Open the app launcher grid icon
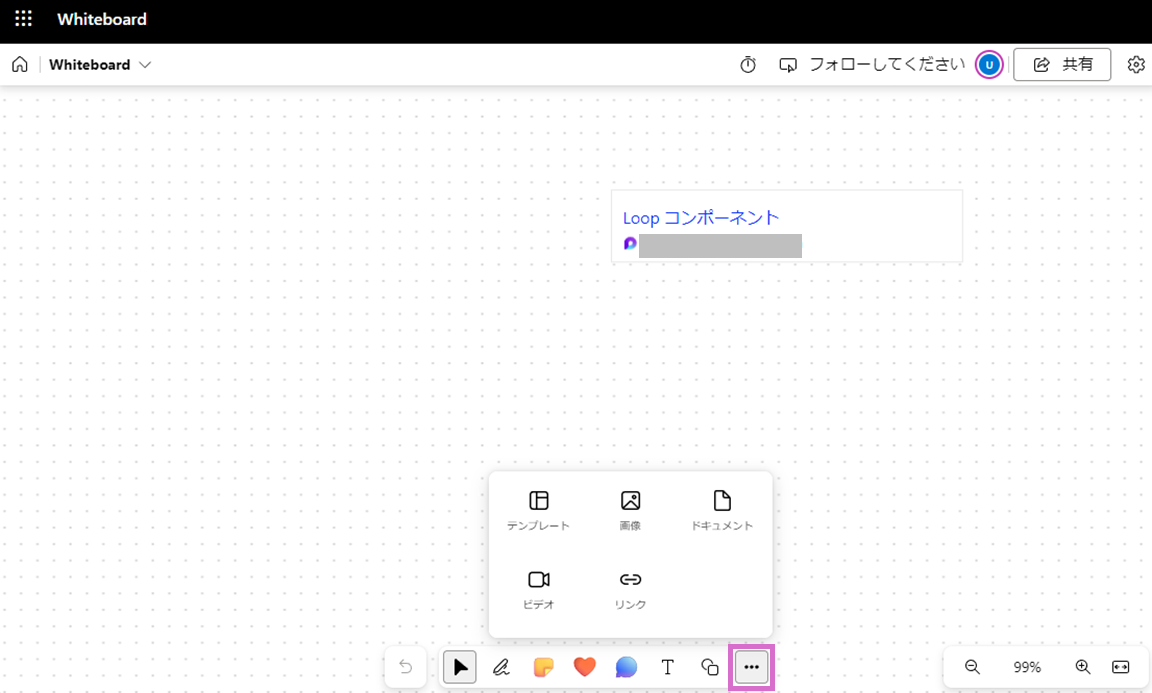This screenshot has width=1152, height=693. [24, 19]
